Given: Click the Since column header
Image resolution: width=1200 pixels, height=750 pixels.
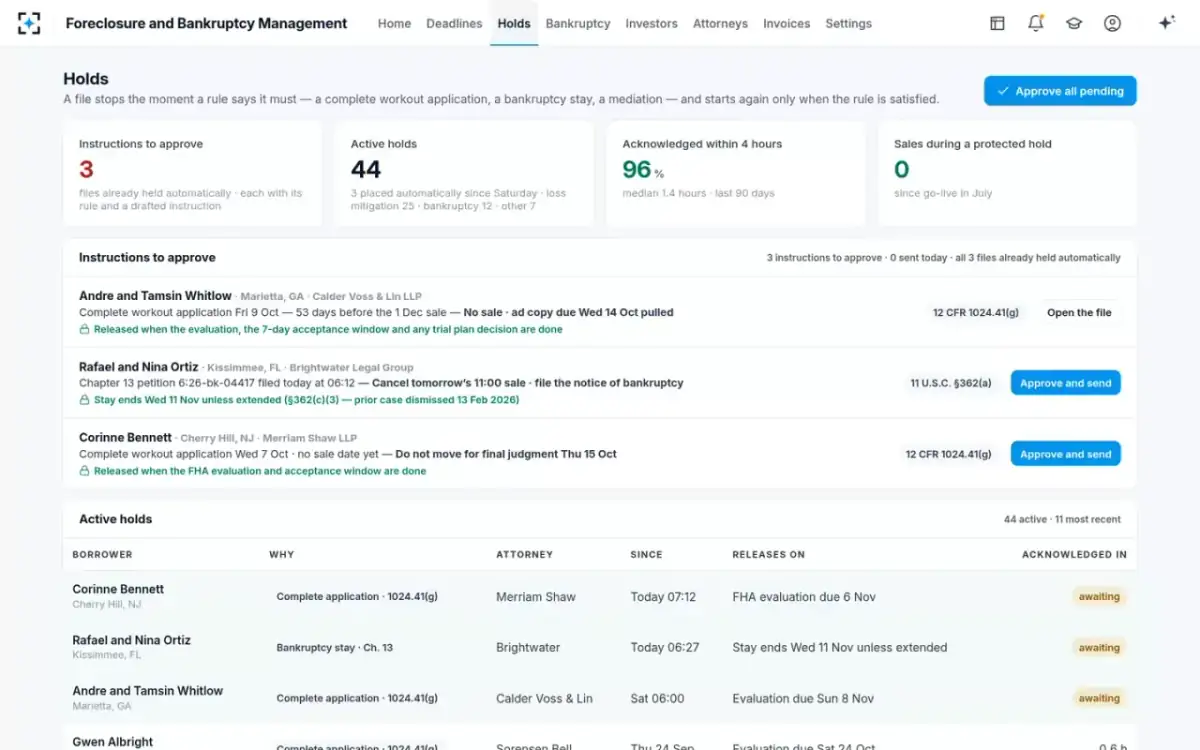Looking at the screenshot, I should click(x=646, y=554).
